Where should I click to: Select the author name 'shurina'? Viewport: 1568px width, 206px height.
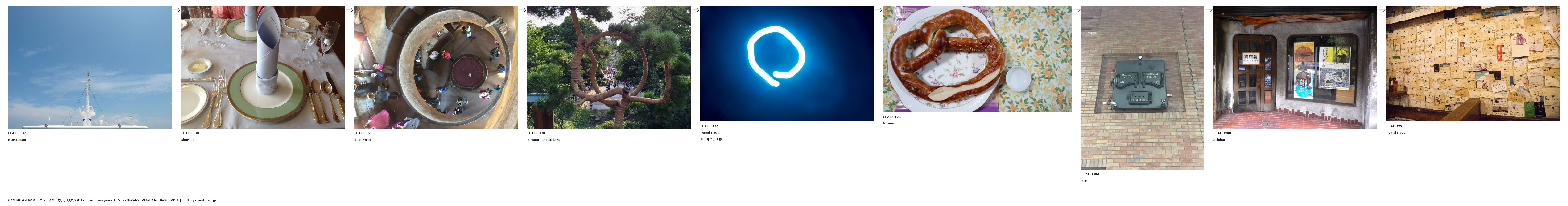pos(187,140)
